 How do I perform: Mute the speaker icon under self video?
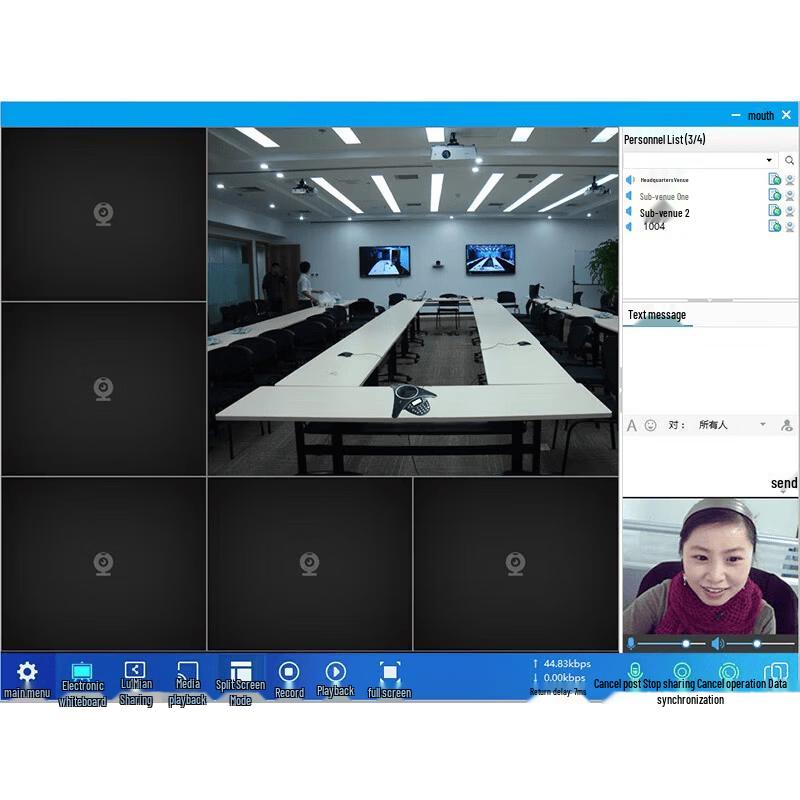click(x=717, y=644)
